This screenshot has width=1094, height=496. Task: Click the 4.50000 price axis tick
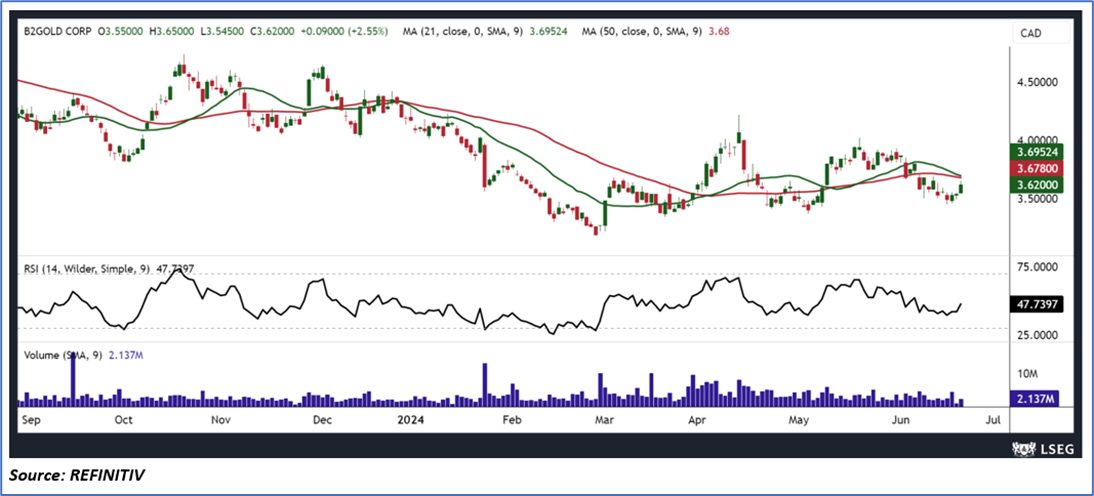coord(1037,82)
